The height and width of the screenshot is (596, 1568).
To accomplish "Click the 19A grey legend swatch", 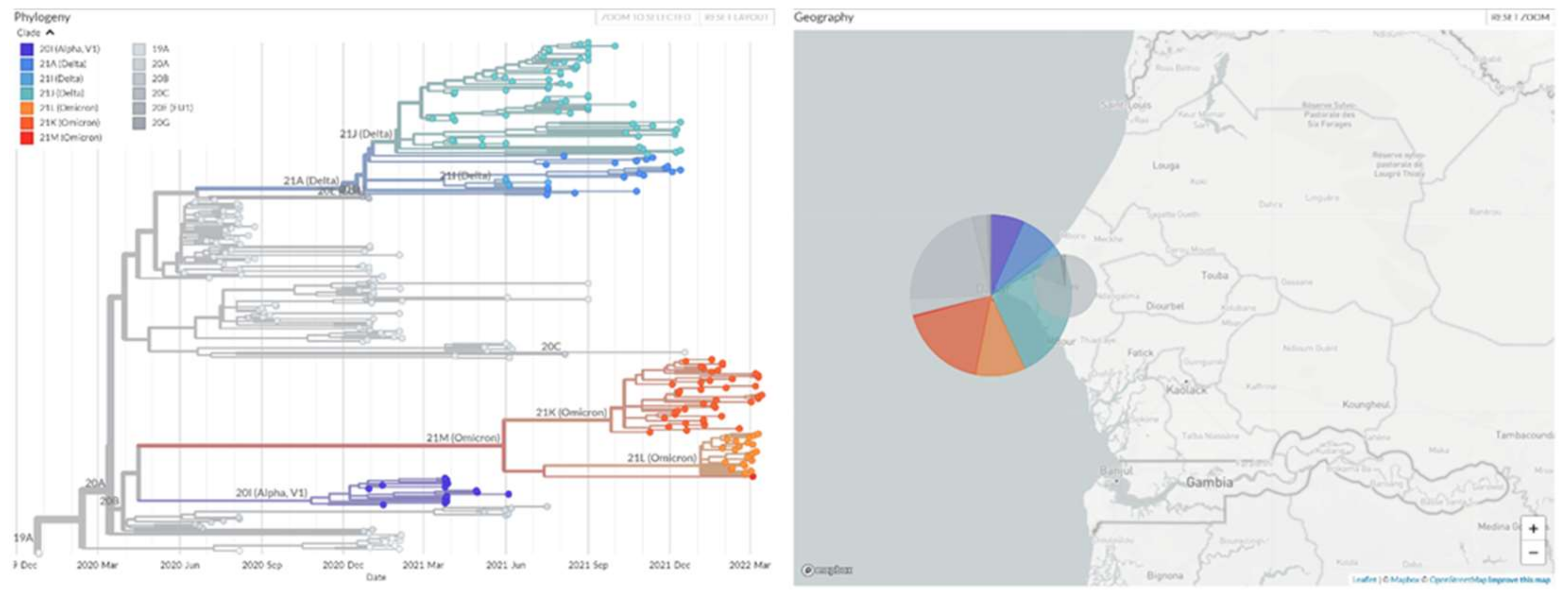I will (139, 49).
